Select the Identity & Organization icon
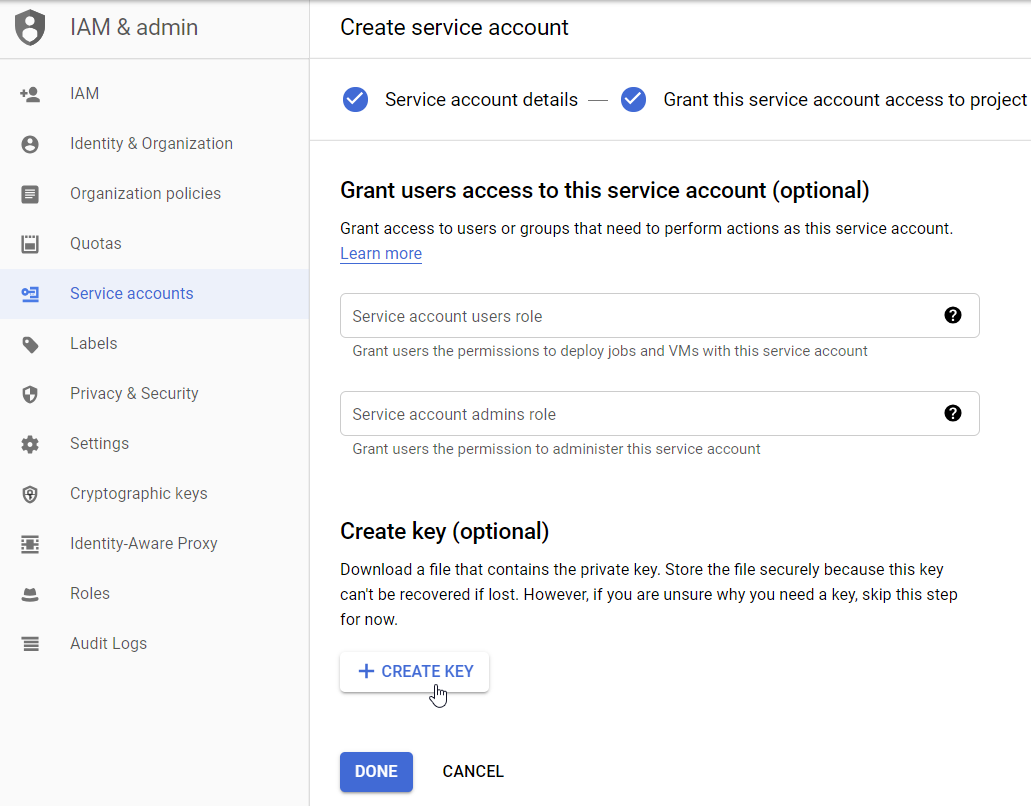The width and height of the screenshot is (1031, 807). [x=30, y=143]
